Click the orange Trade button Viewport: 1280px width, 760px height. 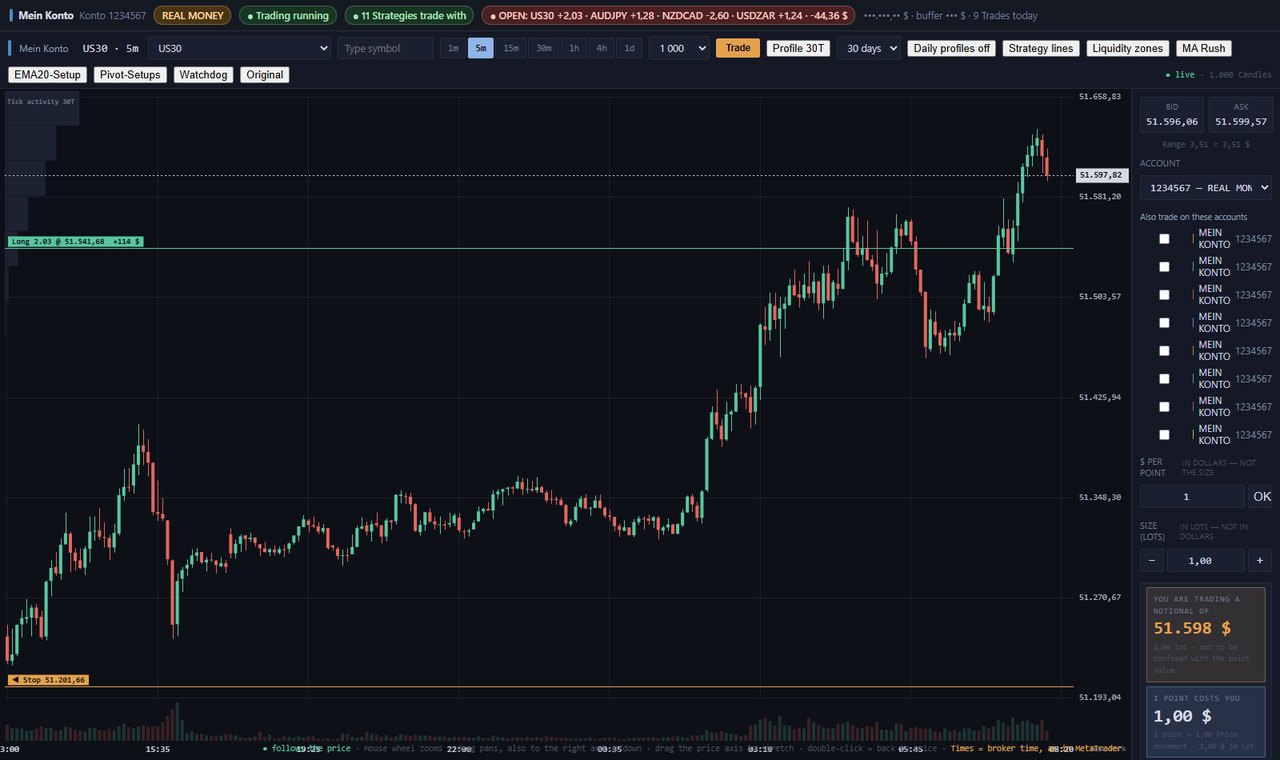[x=738, y=48]
